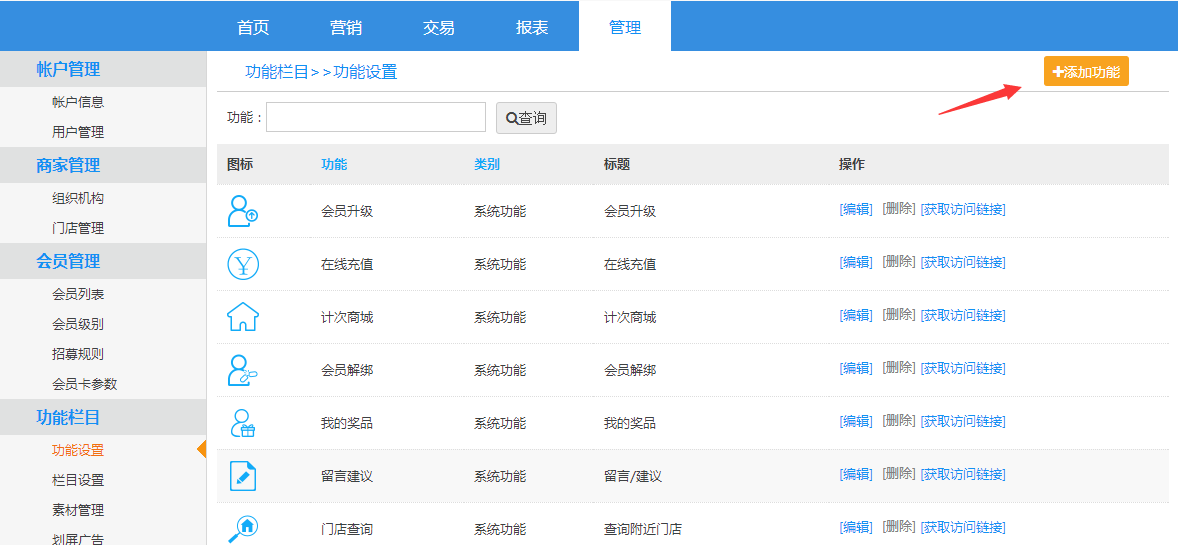
Task: Click the 查询 search button
Action: click(526, 118)
